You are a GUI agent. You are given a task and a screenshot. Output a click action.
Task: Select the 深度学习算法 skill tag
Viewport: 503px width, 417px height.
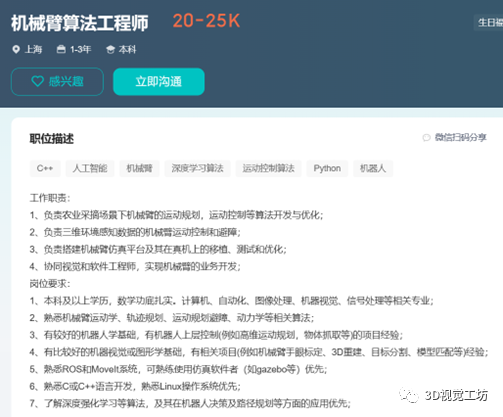tap(197, 168)
